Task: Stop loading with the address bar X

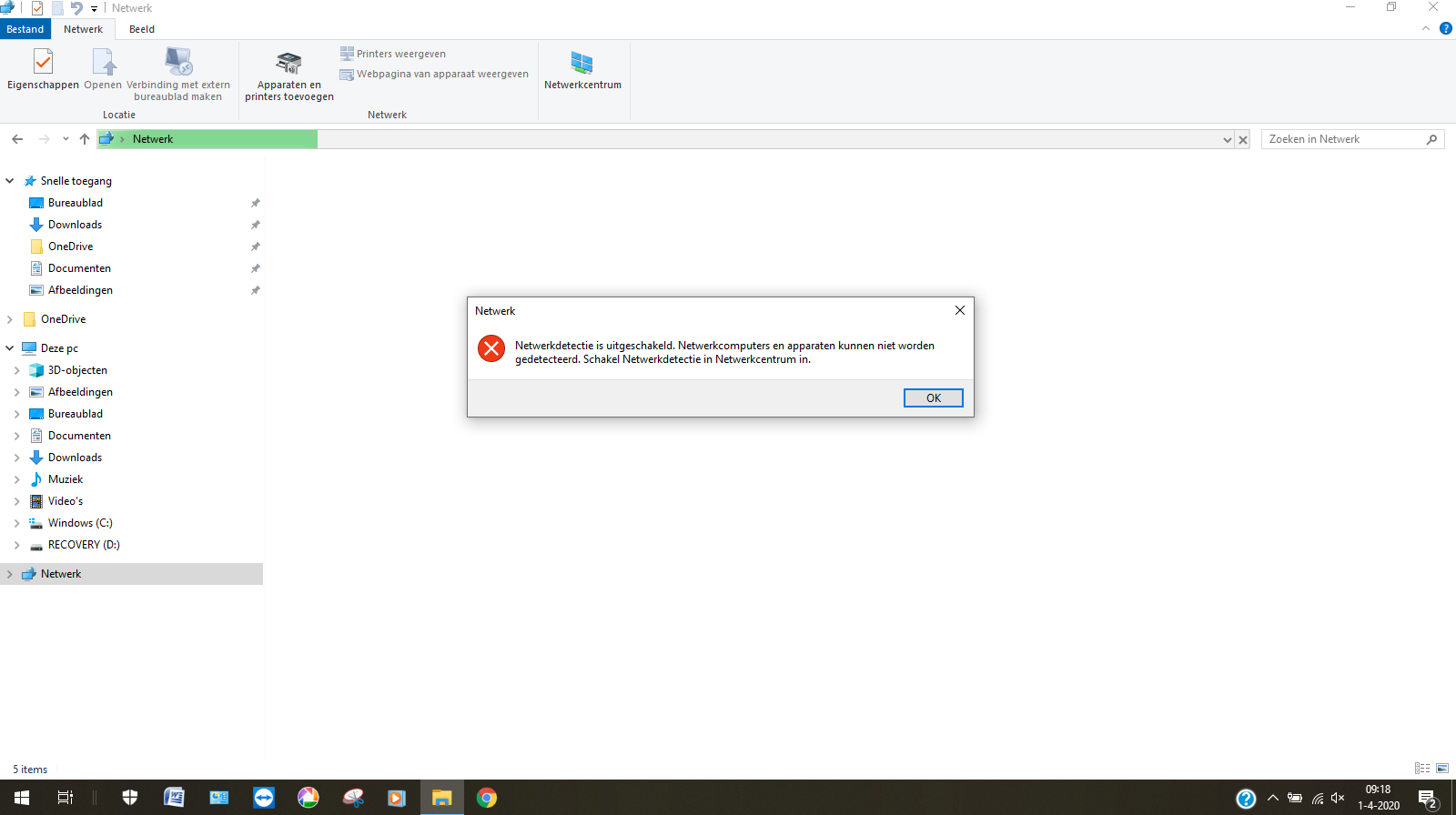Action: pos(1243,139)
